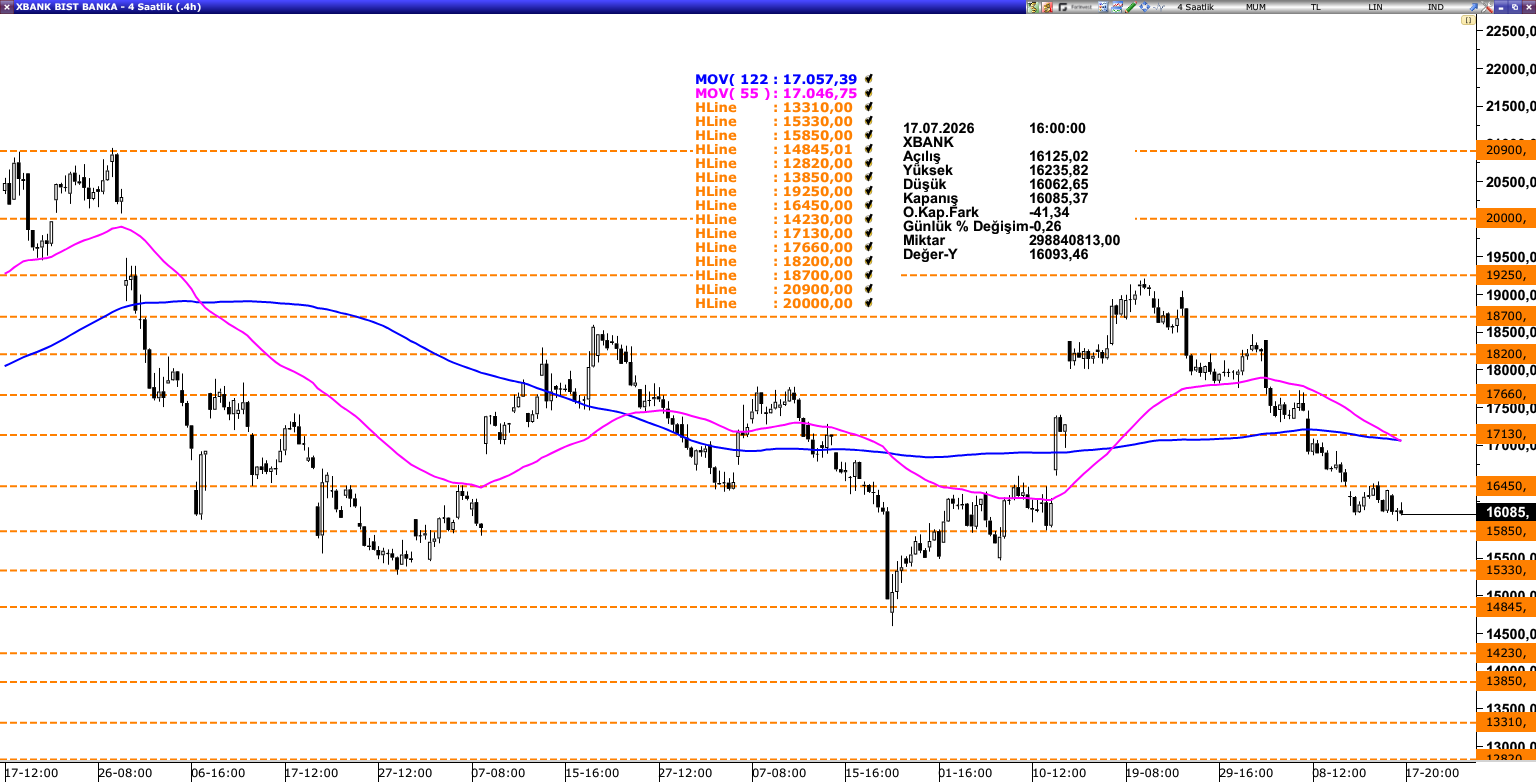Toggle the MOV 55 indicator checkmark
This screenshot has height=782, width=1536.
(869, 93)
